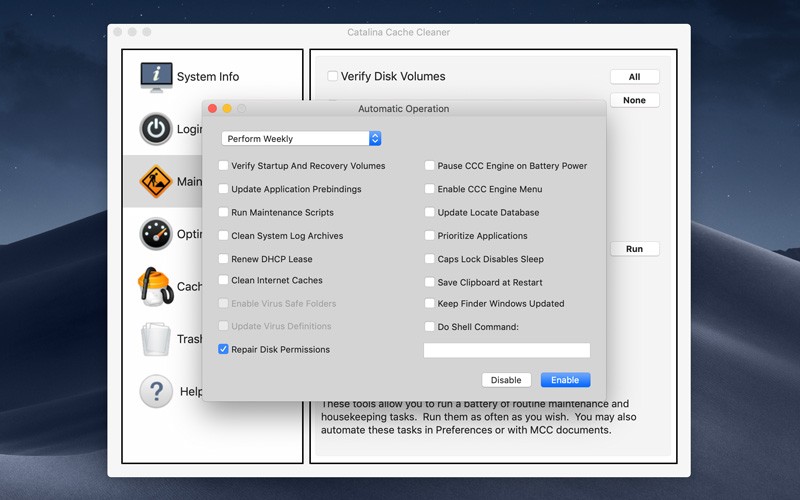Enable Pause CCC Engine on Battery Power
This screenshot has height=500, width=800.
(430, 165)
